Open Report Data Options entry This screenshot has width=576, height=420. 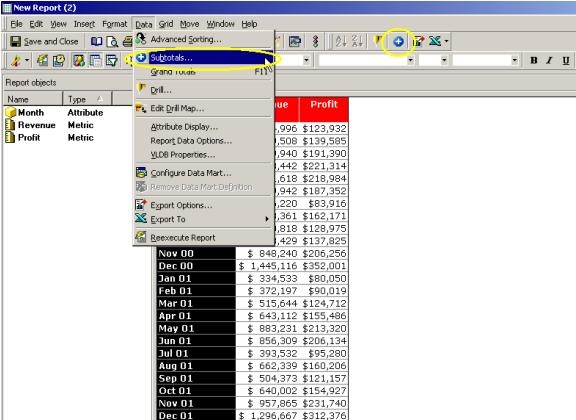[203, 141]
